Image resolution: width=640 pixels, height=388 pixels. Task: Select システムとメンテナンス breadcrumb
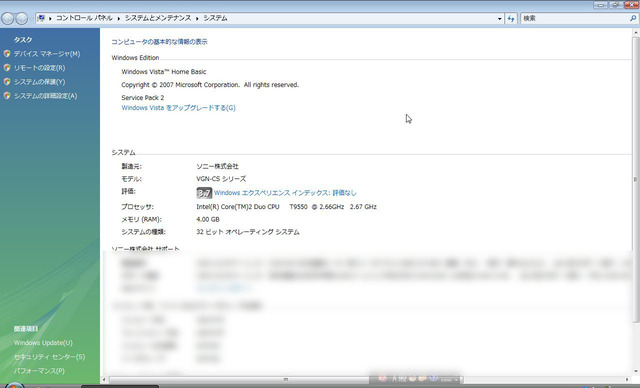pyautogui.click(x=158, y=18)
